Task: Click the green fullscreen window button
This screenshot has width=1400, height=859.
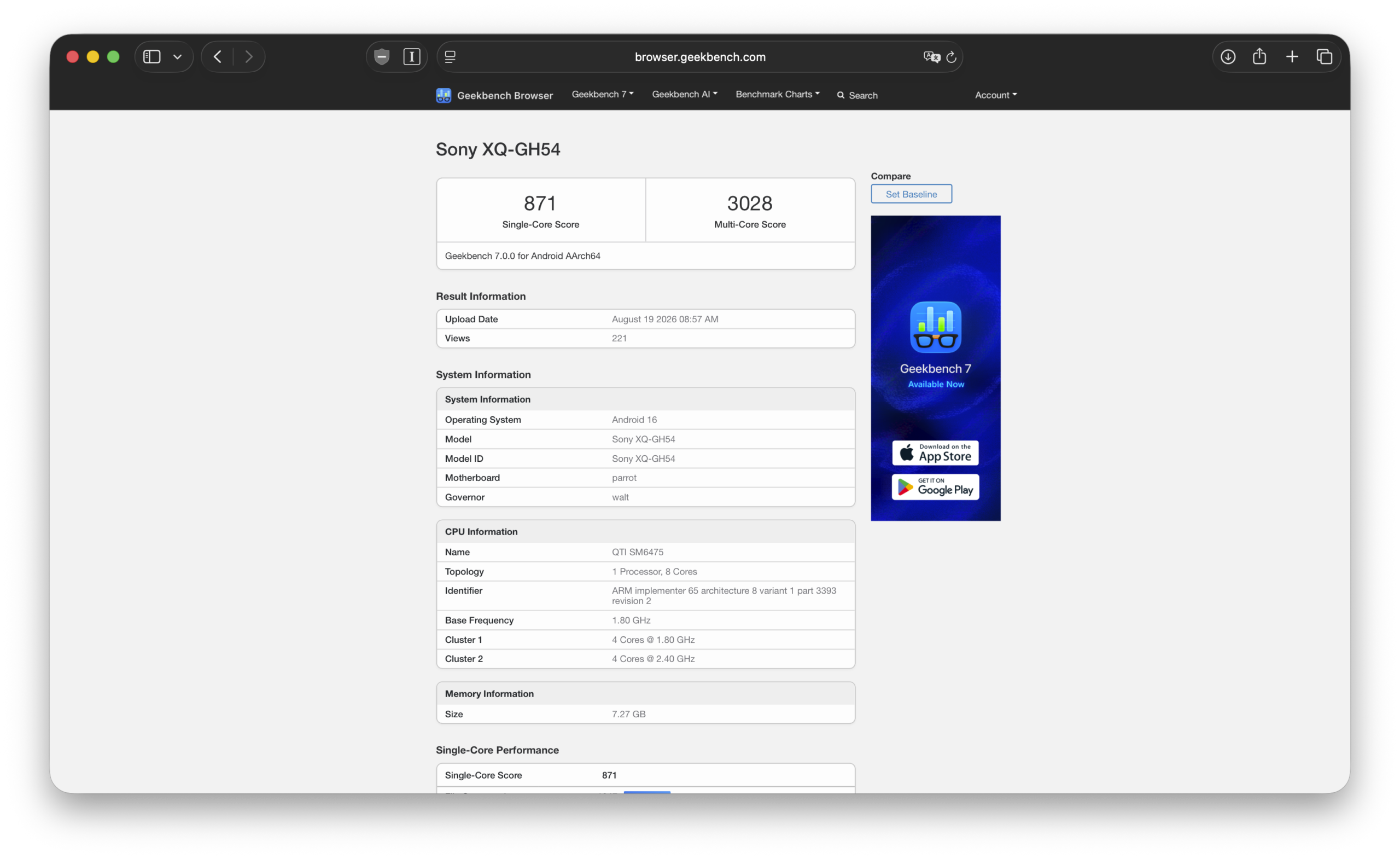Action: click(x=113, y=57)
